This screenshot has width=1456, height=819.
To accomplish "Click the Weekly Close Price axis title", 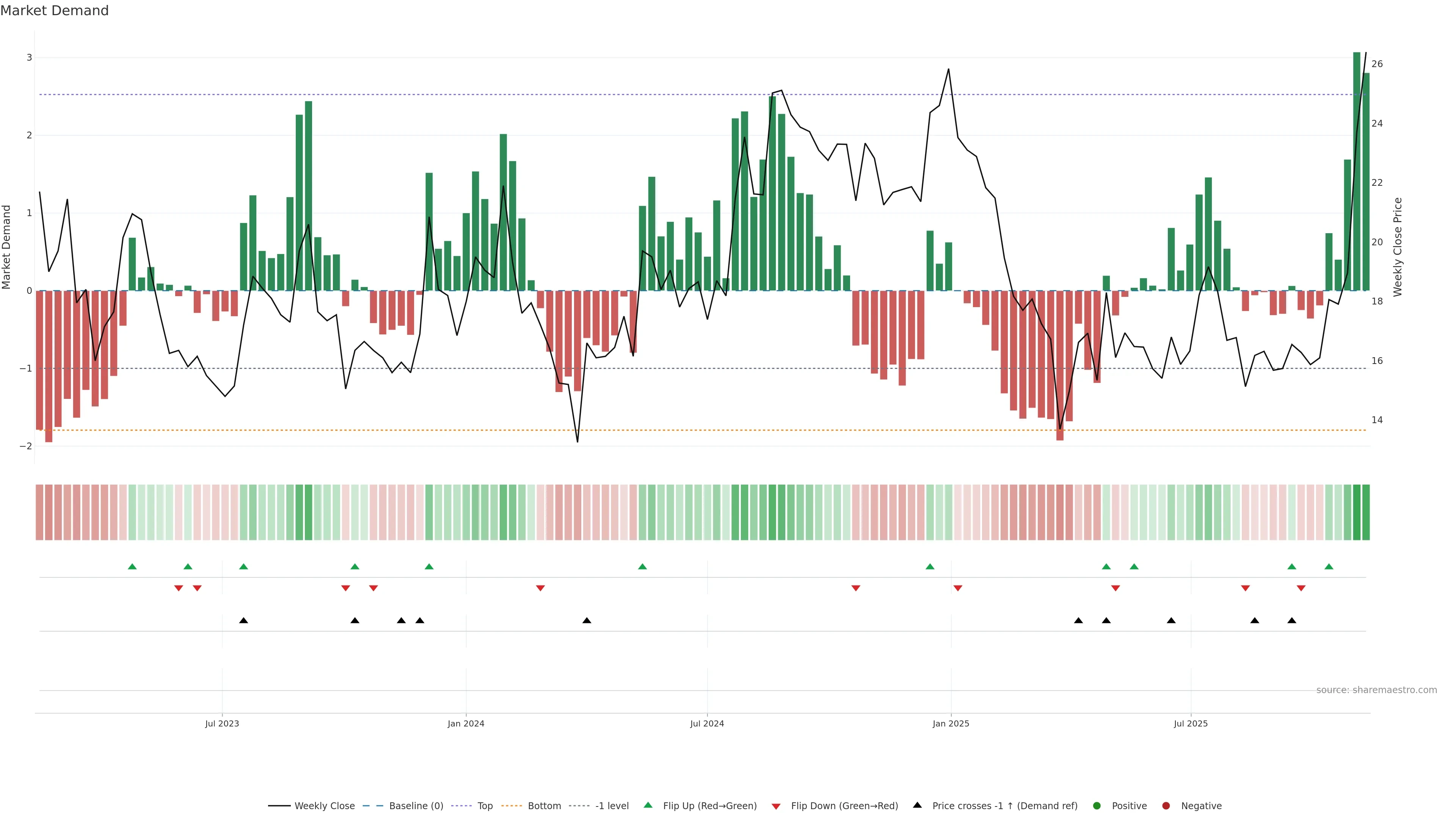I will [x=1398, y=247].
